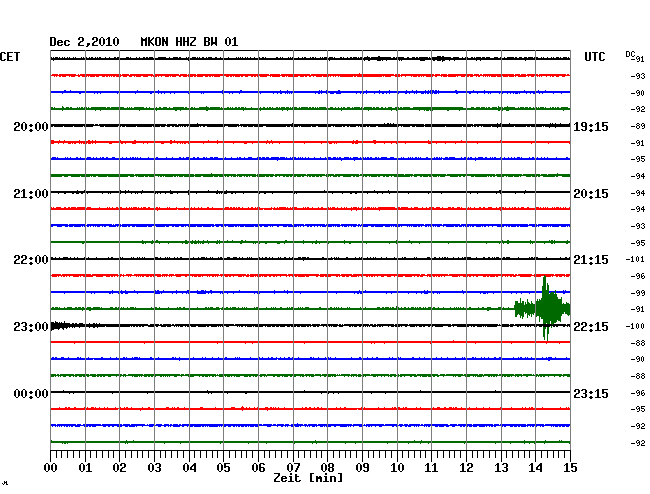Click minute tick label 02
This screenshot has width=650, height=494.
pyautogui.click(x=119, y=468)
